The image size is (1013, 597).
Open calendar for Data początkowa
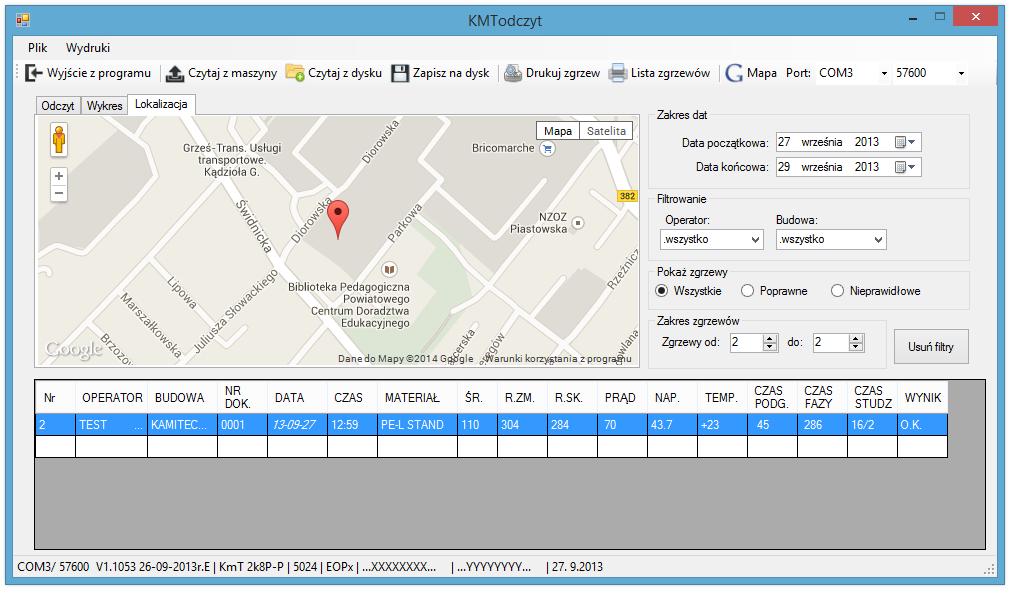point(905,142)
